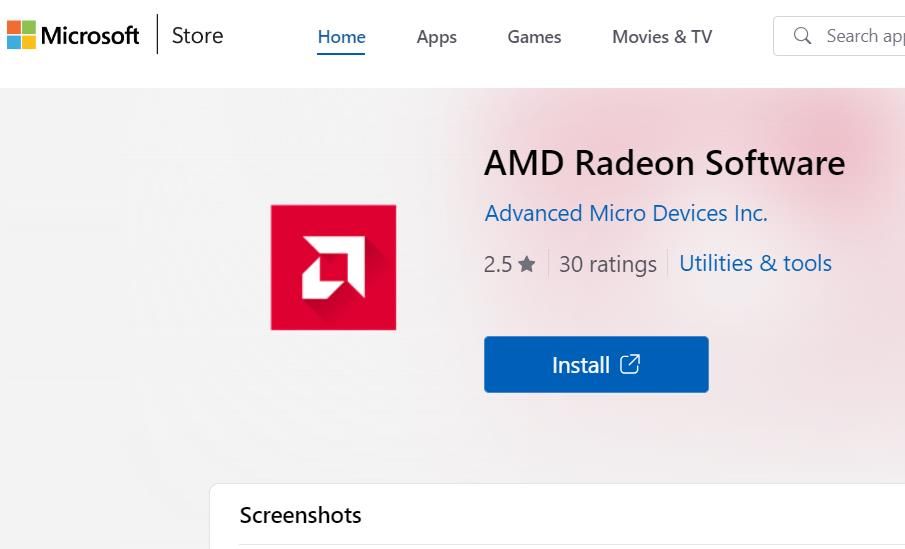Viewport: 905px width, 549px height.
Task: Click the 2.5 rating number
Action: pyautogui.click(x=497, y=264)
